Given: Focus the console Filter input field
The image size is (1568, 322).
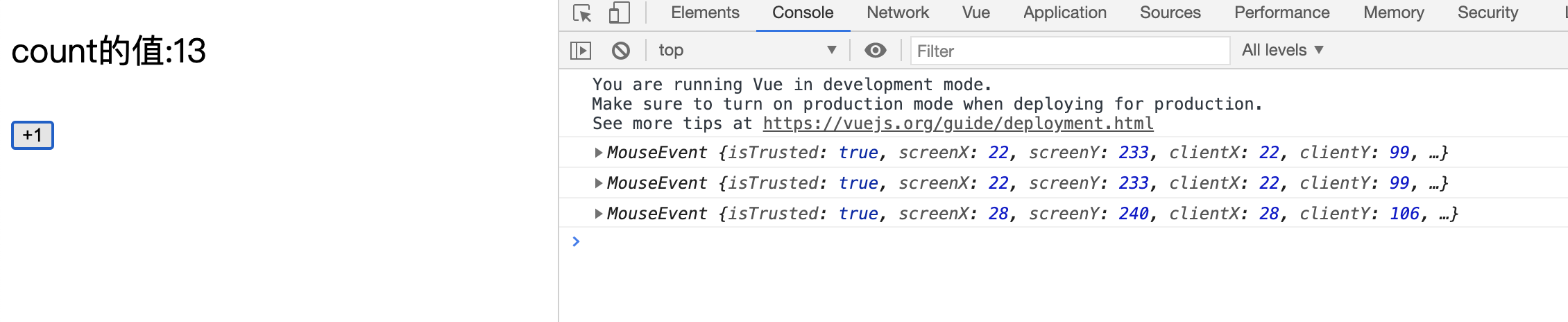Looking at the screenshot, I should tap(1070, 51).
